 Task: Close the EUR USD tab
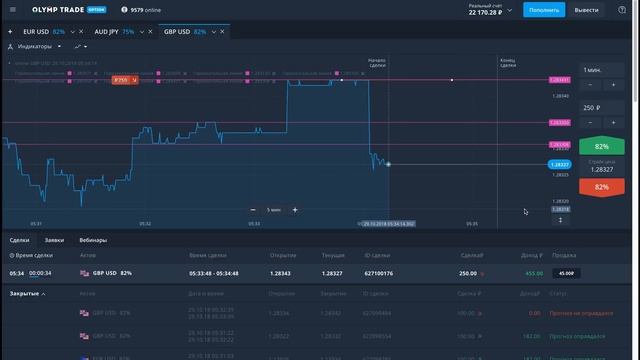tap(81, 31)
